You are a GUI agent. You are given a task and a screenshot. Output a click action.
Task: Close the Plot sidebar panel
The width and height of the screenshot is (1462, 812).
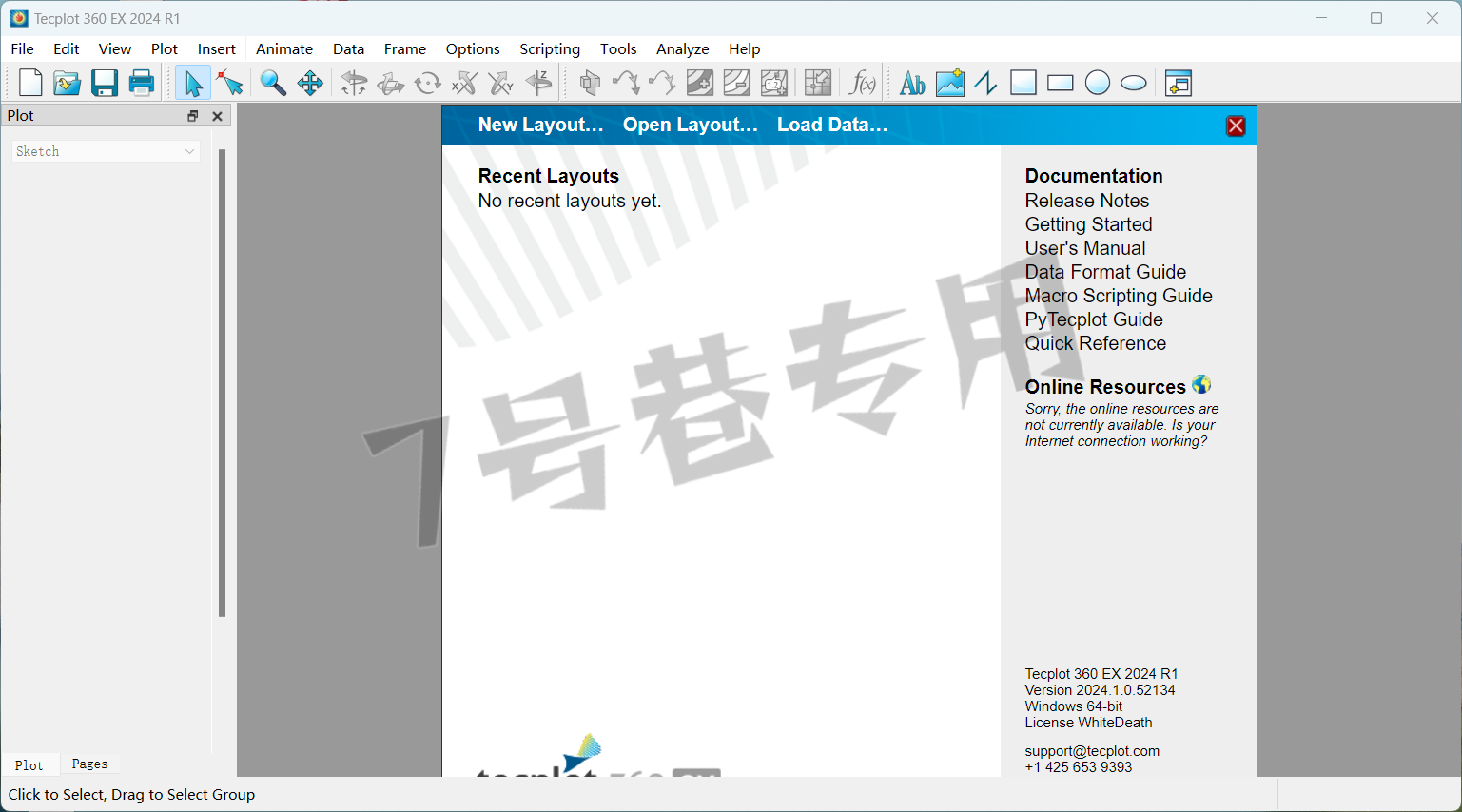(217, 116)
